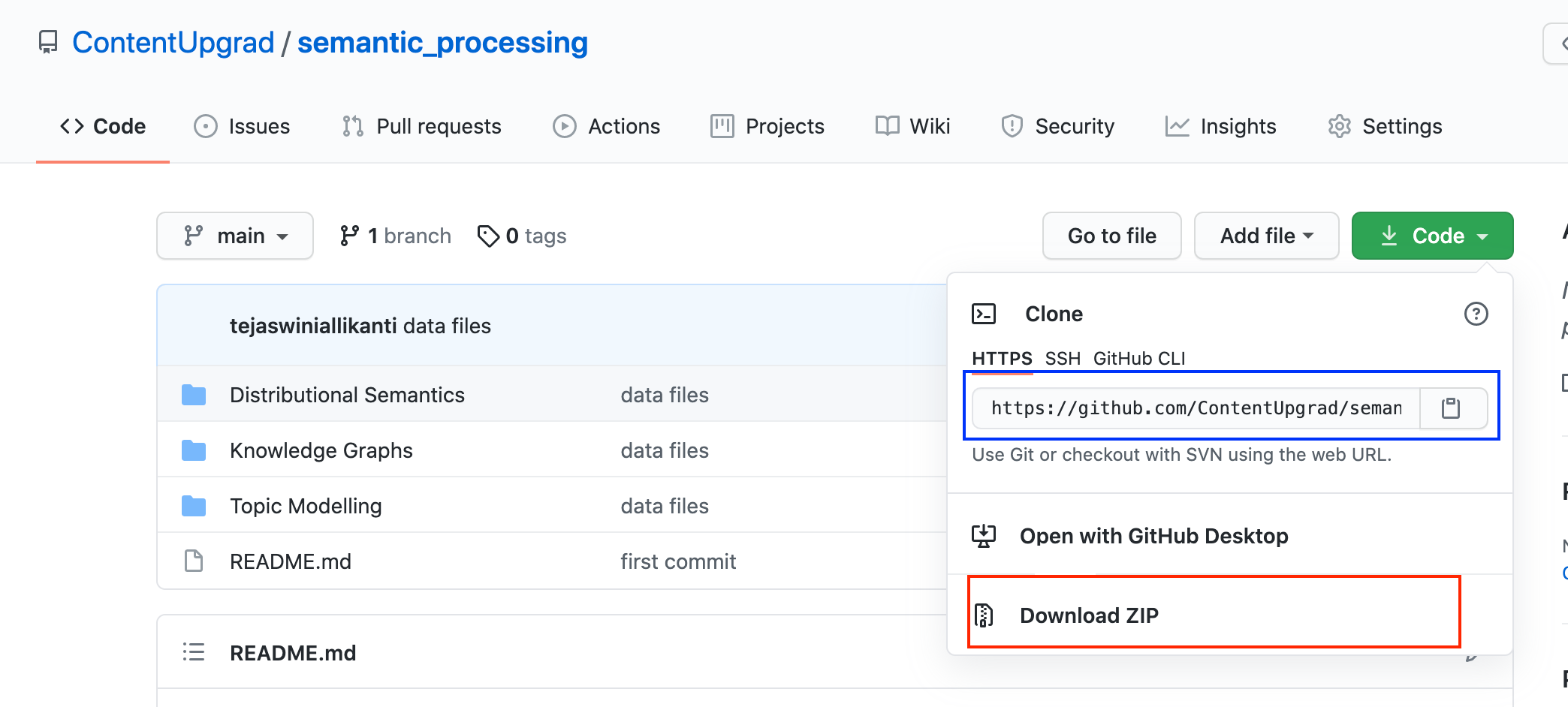1568x707 pixels.
Task: Open the Projects tab
Action: [767, 126]
